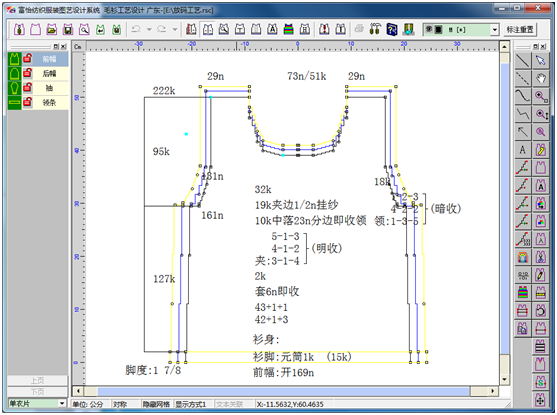Image resolution: width=557 pixels, height=415 pixels.
Task: Toggle the lock on 后幅 piece
Action: click(x=28, y=73)
